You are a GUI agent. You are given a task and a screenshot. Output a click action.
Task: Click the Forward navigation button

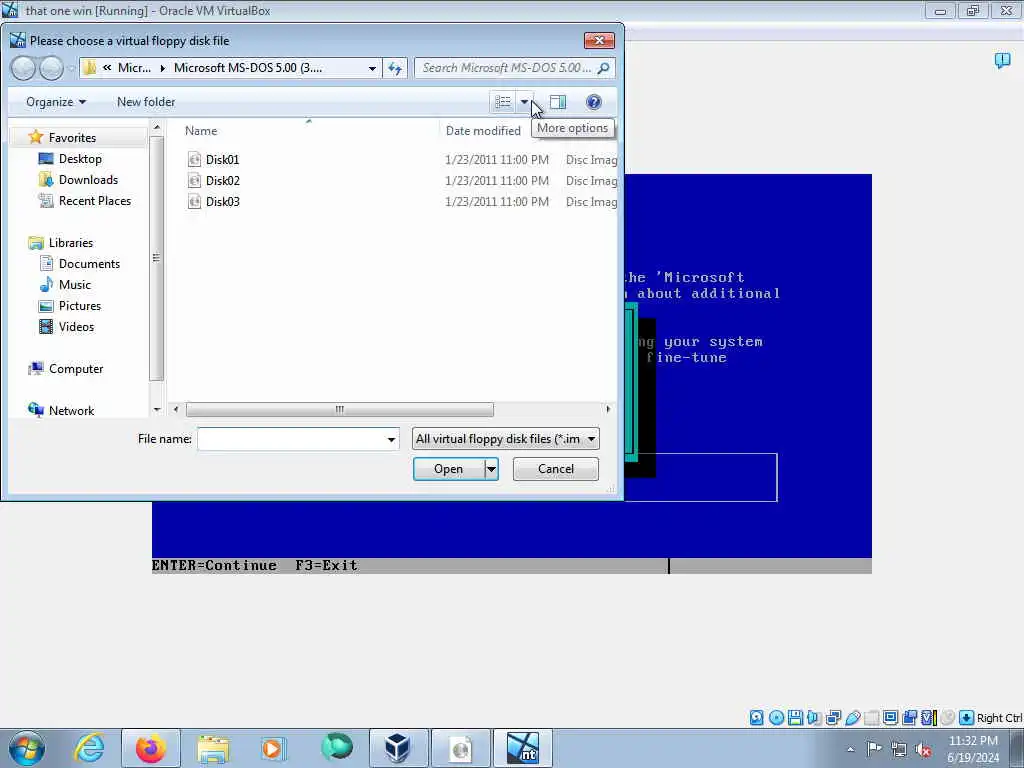(52, 68)
